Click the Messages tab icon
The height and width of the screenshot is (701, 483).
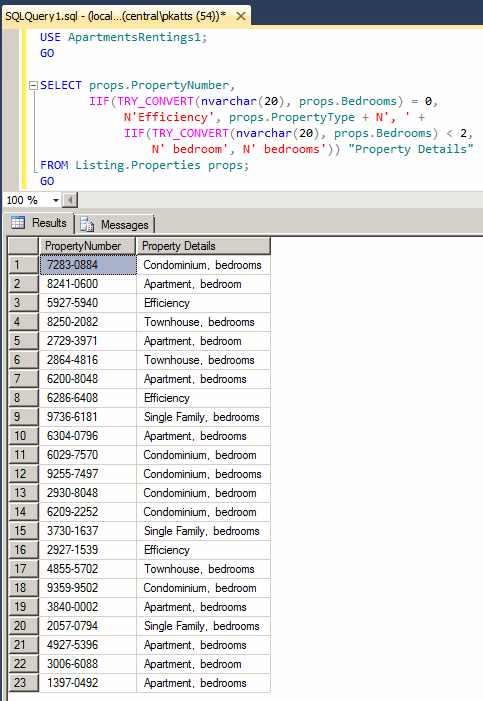pyautogui.click(x=87, y=224)
